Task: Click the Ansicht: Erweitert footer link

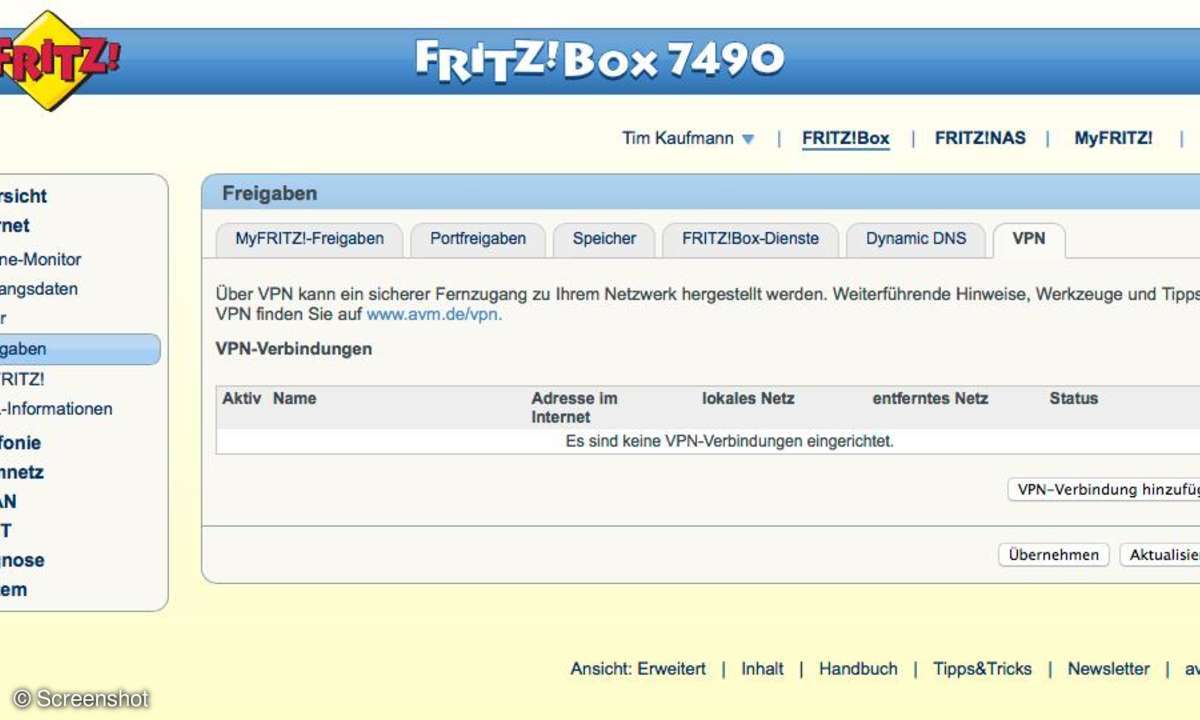Action: (638, 669)
